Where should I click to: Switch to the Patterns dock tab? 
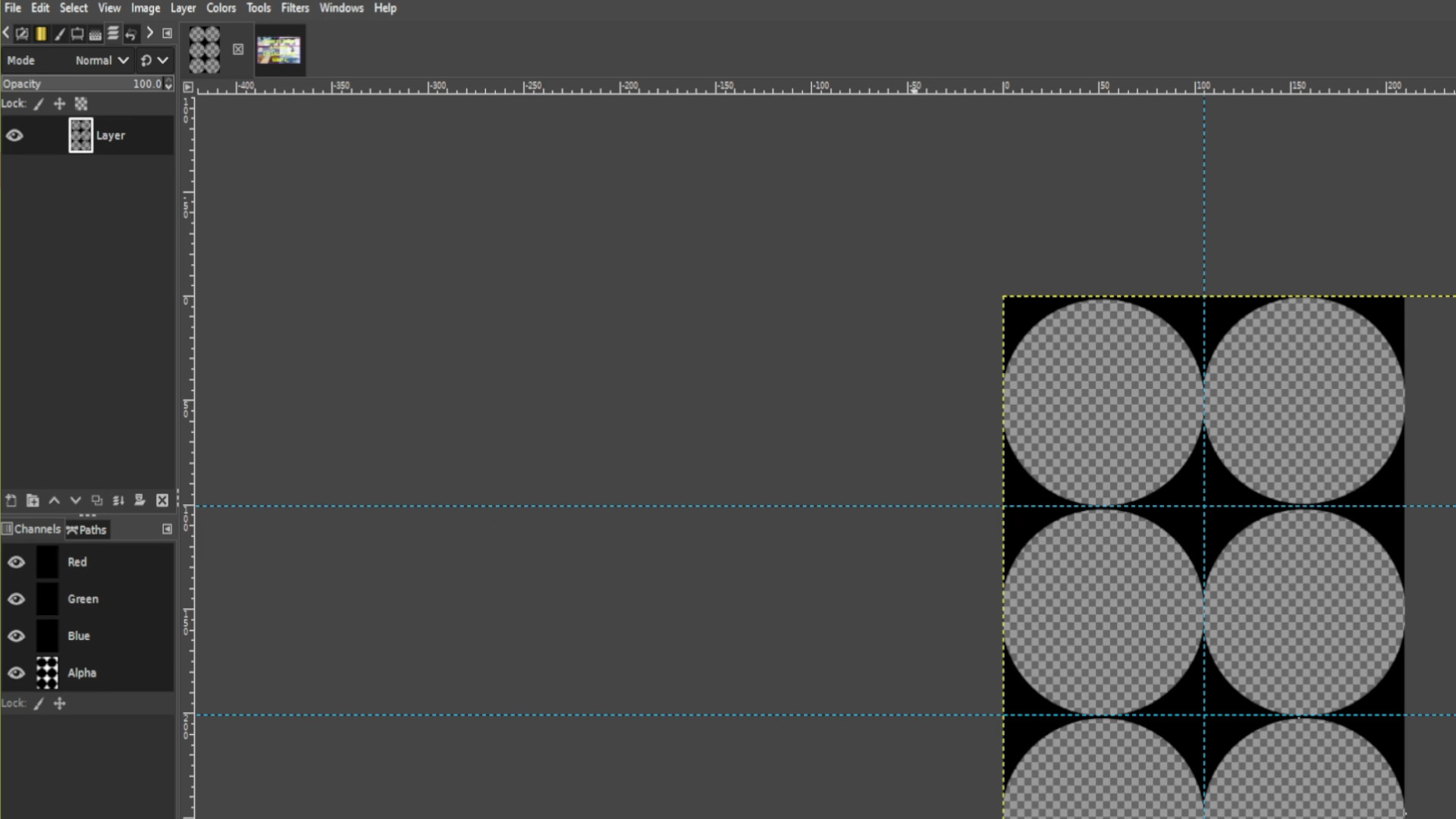[x=96, y=33]
